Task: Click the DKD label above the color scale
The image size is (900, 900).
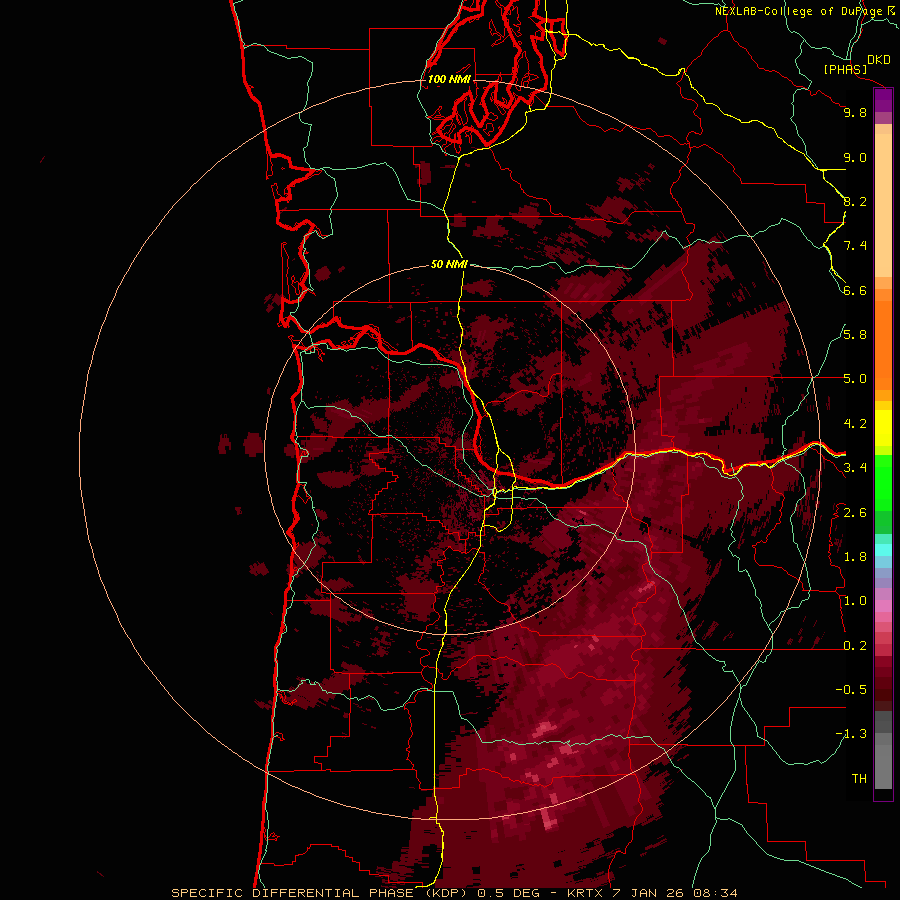Action: tap(879, 60)
